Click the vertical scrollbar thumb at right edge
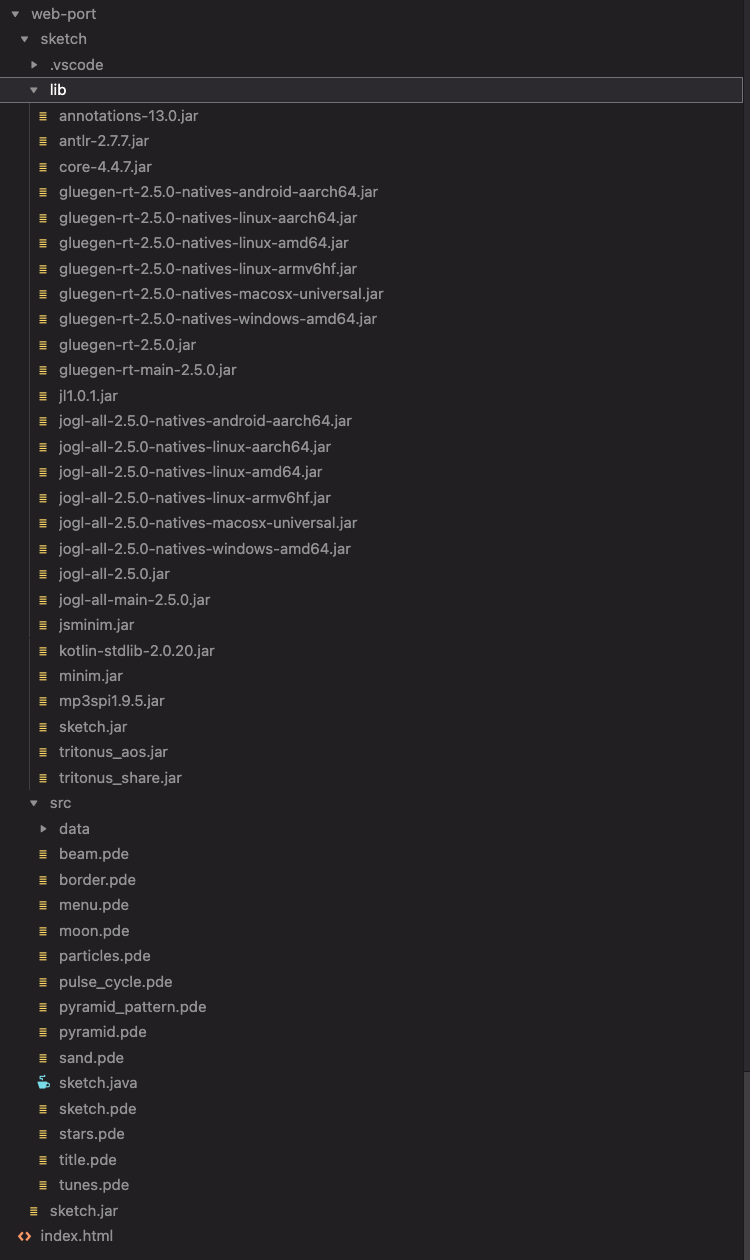Viewport: 750px width, 1260px height. click(746, 1165)
